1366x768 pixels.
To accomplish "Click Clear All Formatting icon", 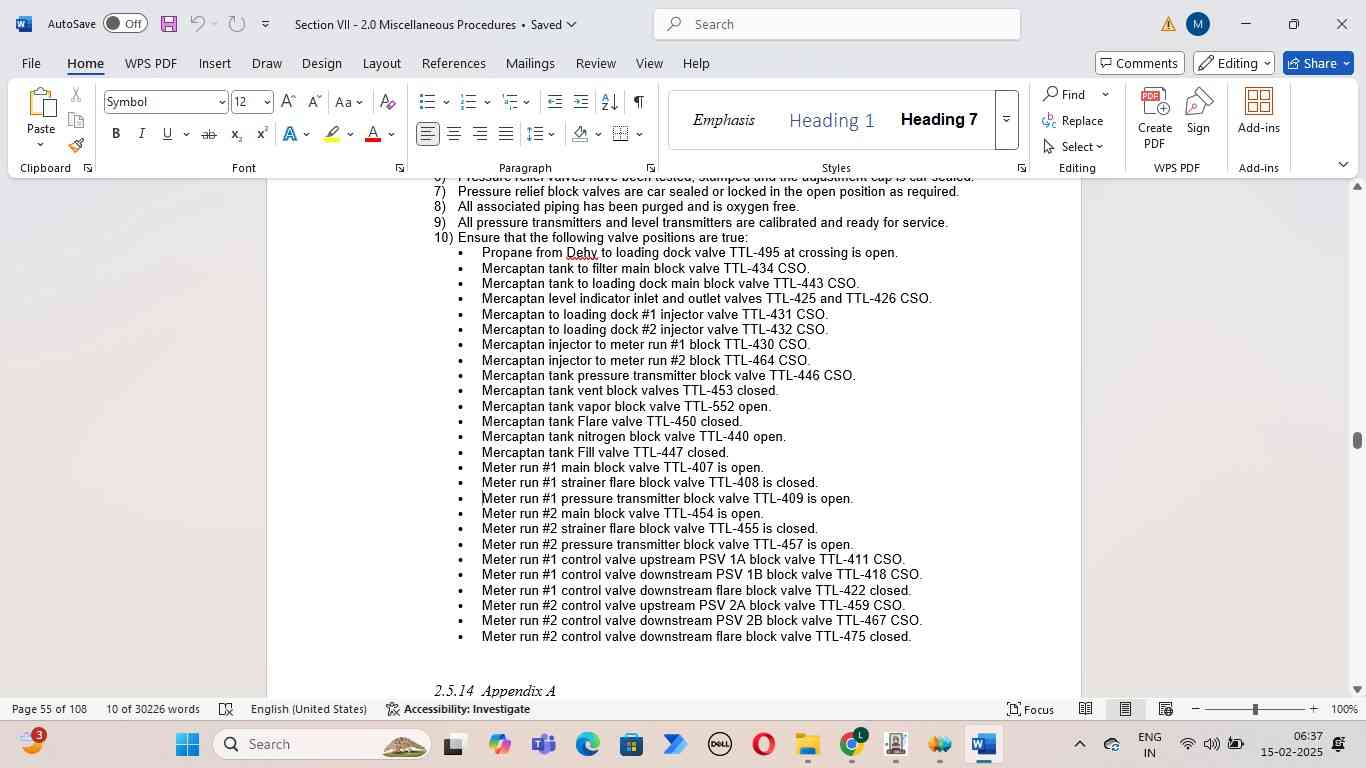I will pyautogui.click(x=388, y=102).
